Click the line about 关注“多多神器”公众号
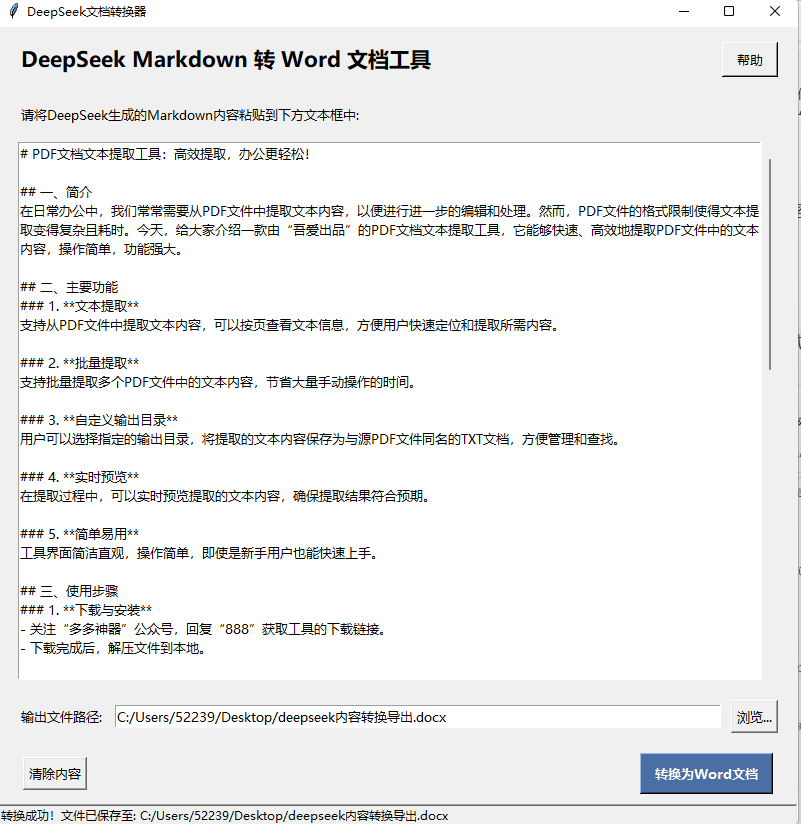 coord(204,629)
